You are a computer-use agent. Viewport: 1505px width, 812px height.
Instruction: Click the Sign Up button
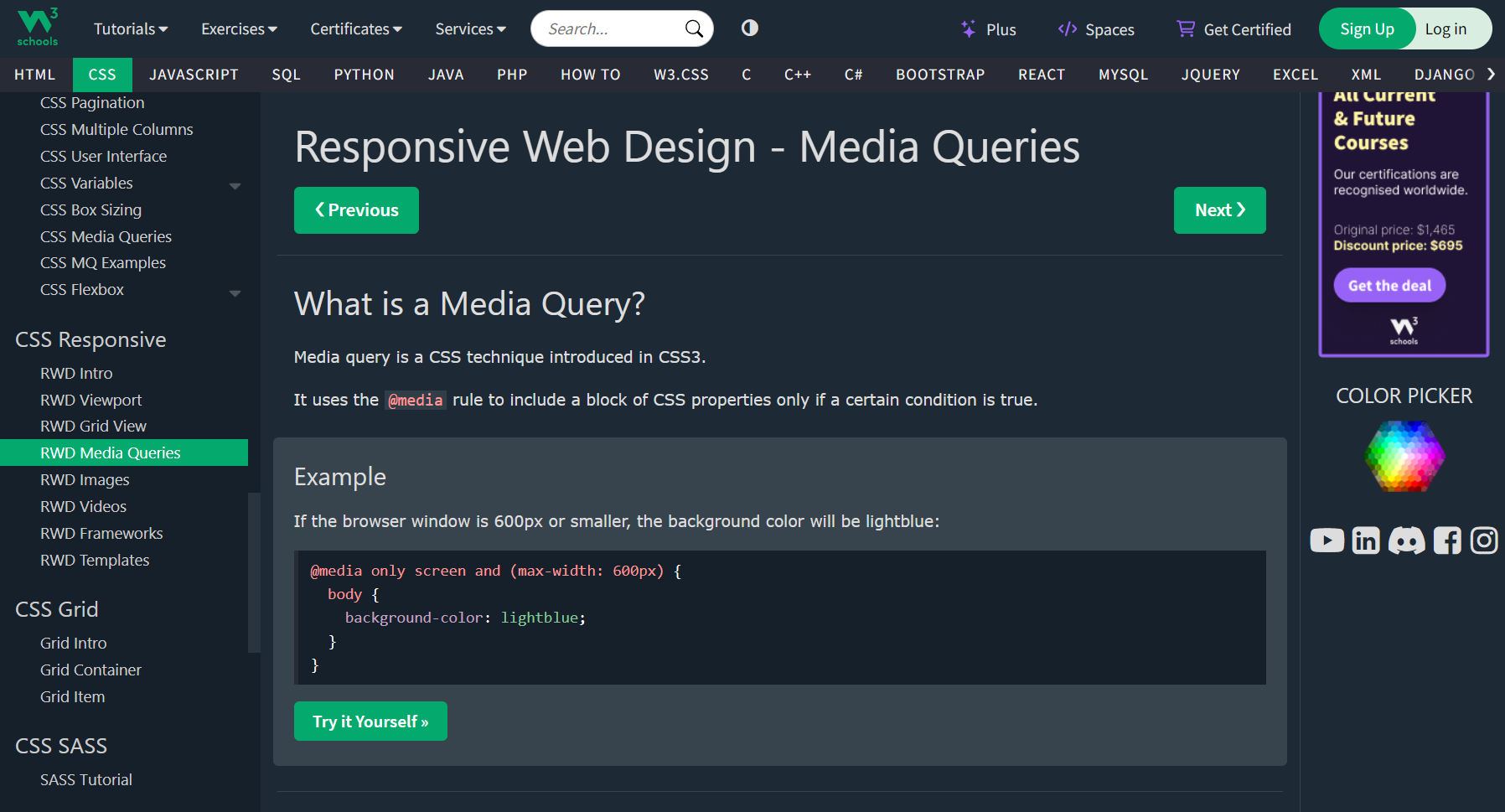tap(1367, 29)
